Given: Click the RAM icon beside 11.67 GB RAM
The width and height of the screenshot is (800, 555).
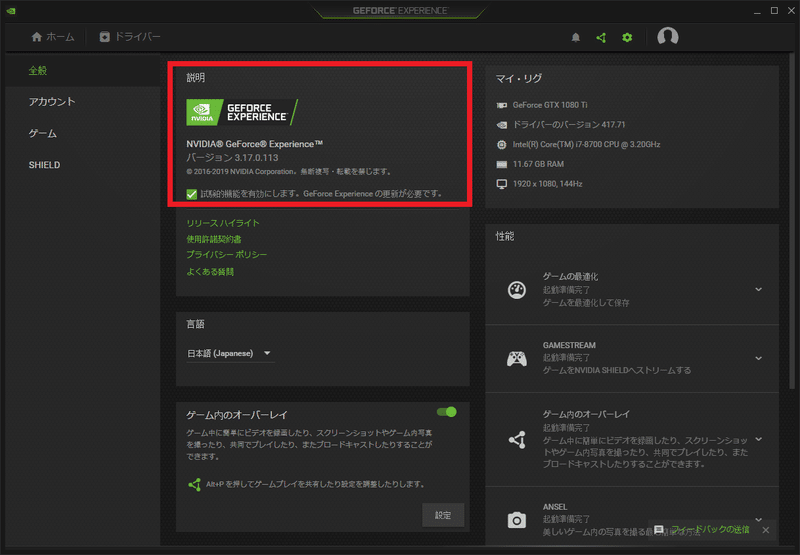Looking at the screenshot, I should click(502, 164).
